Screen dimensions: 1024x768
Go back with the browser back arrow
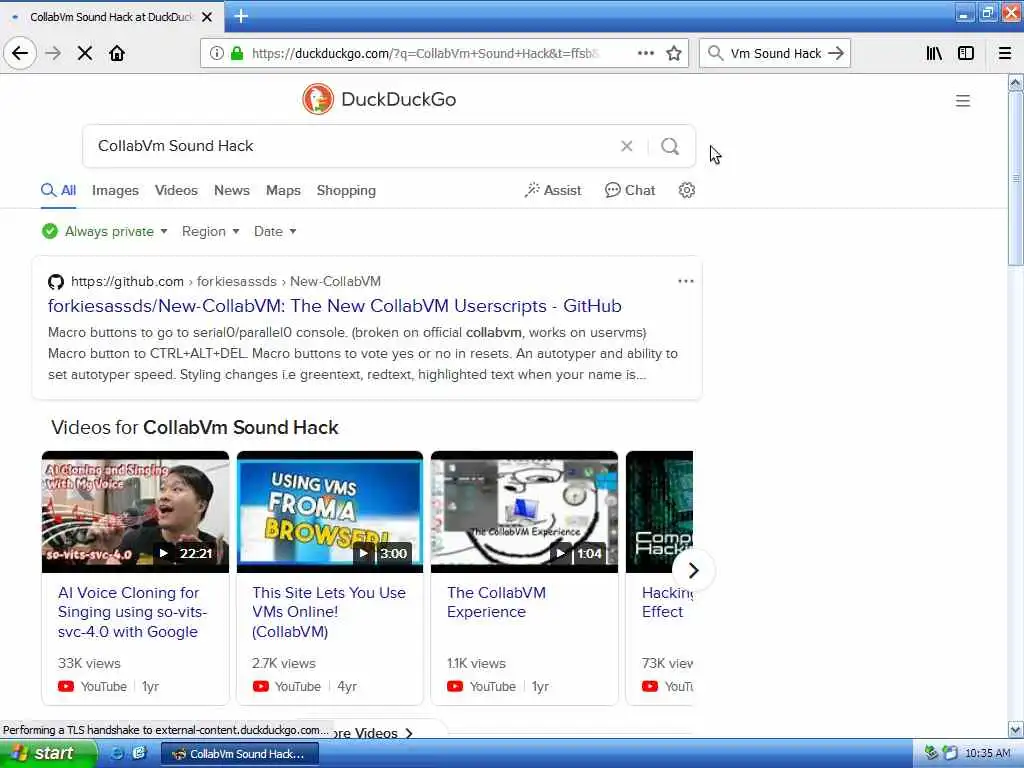pos(20,53)
